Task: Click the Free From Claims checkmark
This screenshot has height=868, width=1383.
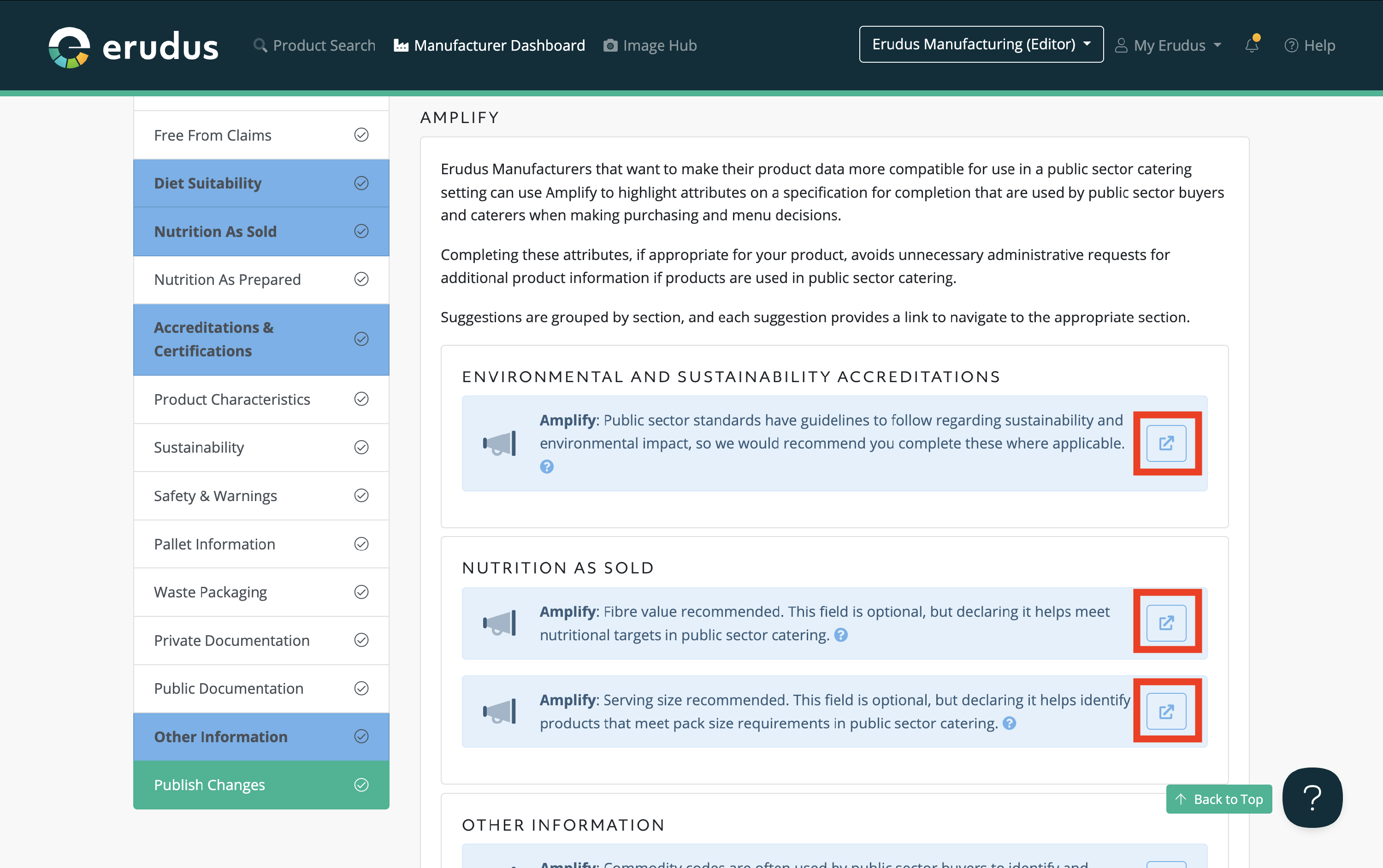Action: coord(361,135)
